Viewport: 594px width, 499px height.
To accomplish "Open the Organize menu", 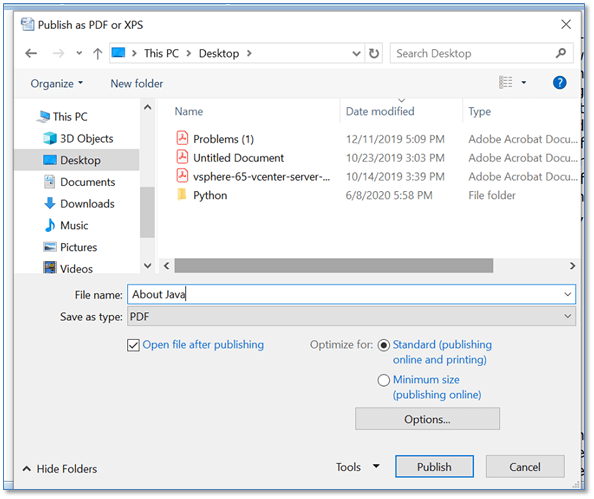I will coord(57,83).
